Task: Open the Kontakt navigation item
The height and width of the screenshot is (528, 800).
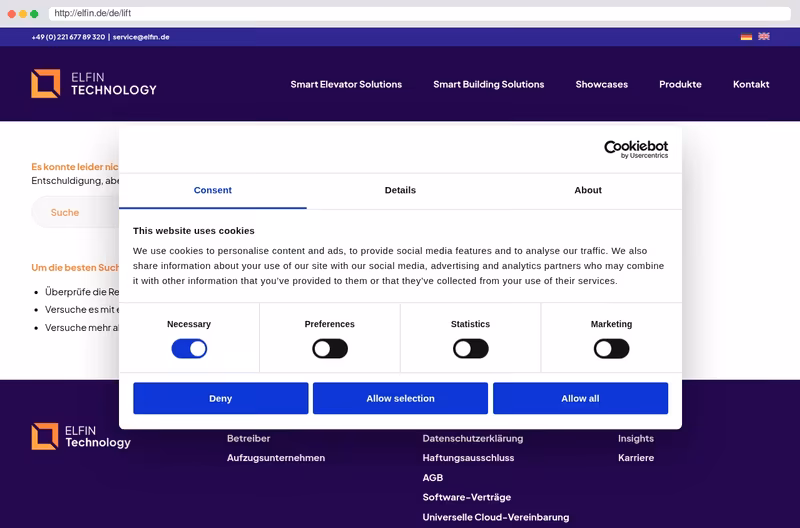Action: (x=751, y=85)
